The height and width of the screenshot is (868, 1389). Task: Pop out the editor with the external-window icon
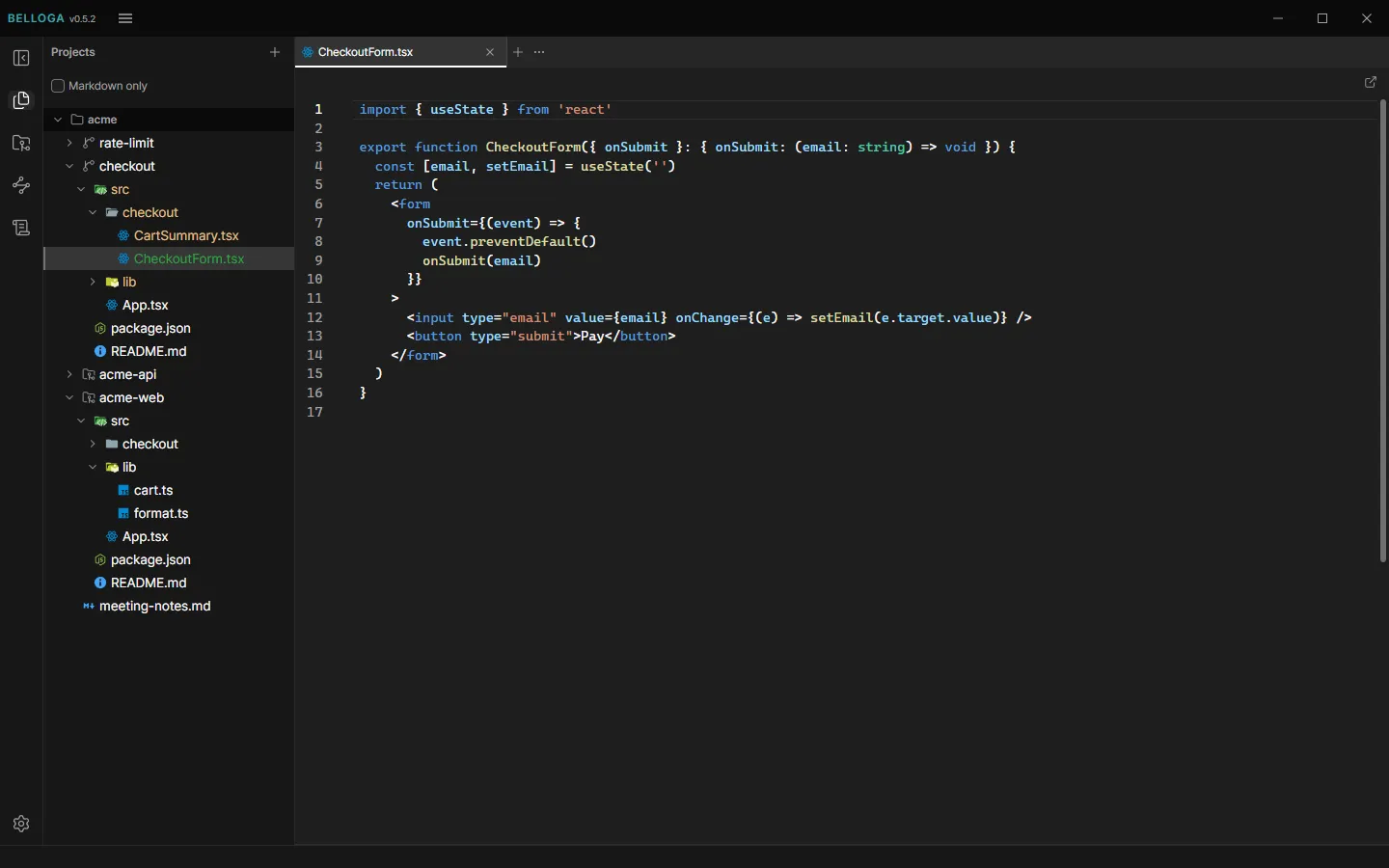coord(1371,82)
